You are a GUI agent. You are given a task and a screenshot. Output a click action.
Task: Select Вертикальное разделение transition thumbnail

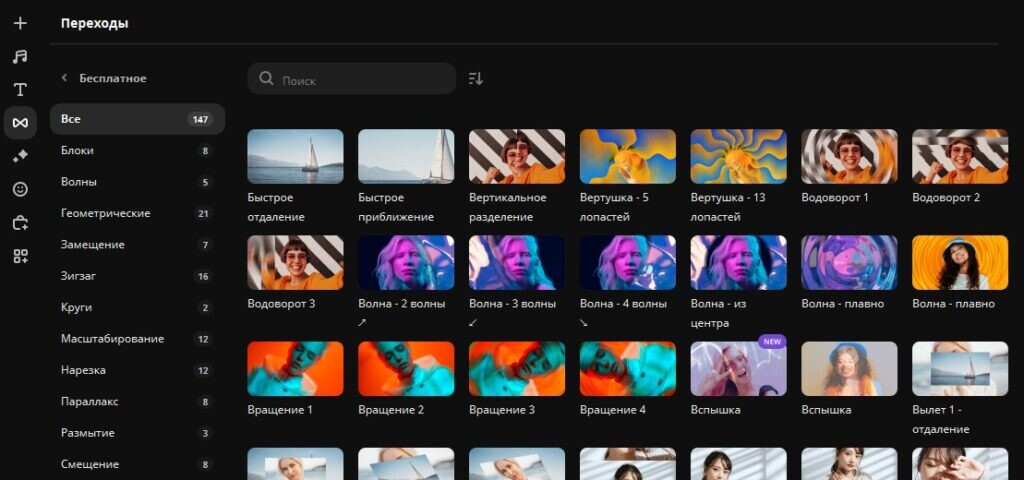(x=517, y=156)
